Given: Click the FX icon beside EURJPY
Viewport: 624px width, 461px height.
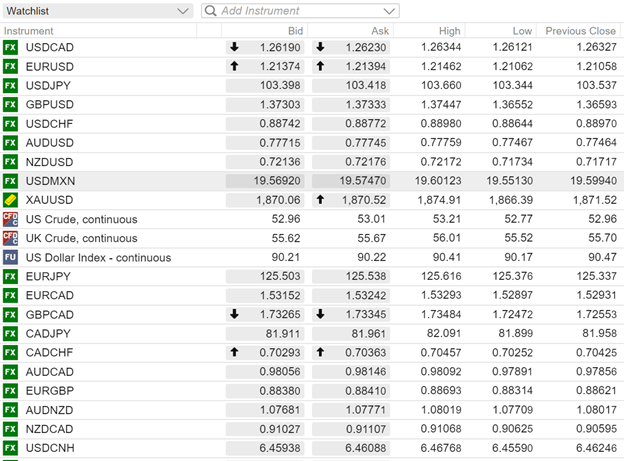Looking at the screenshot, I should [x=10, y=276].
